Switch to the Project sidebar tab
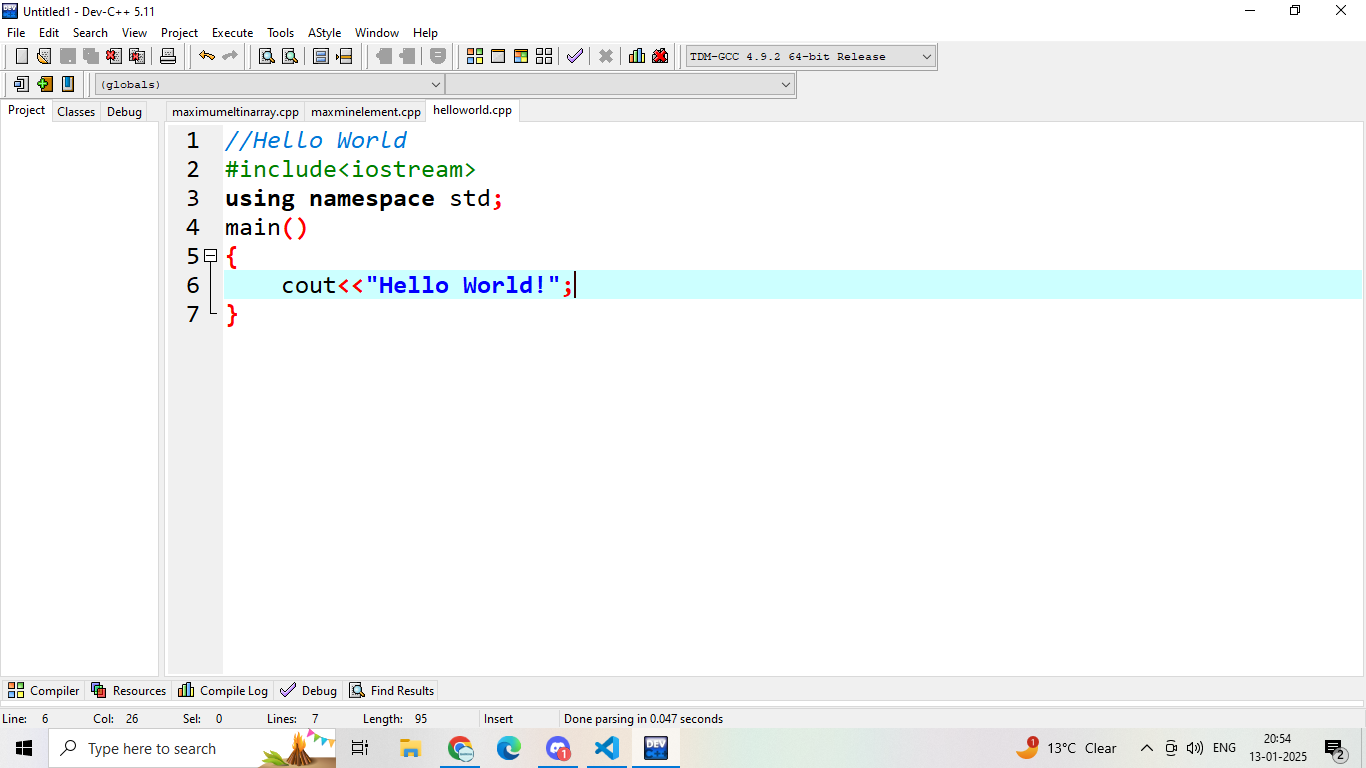This screenshot has width=1366, height=768. (27, 110)
